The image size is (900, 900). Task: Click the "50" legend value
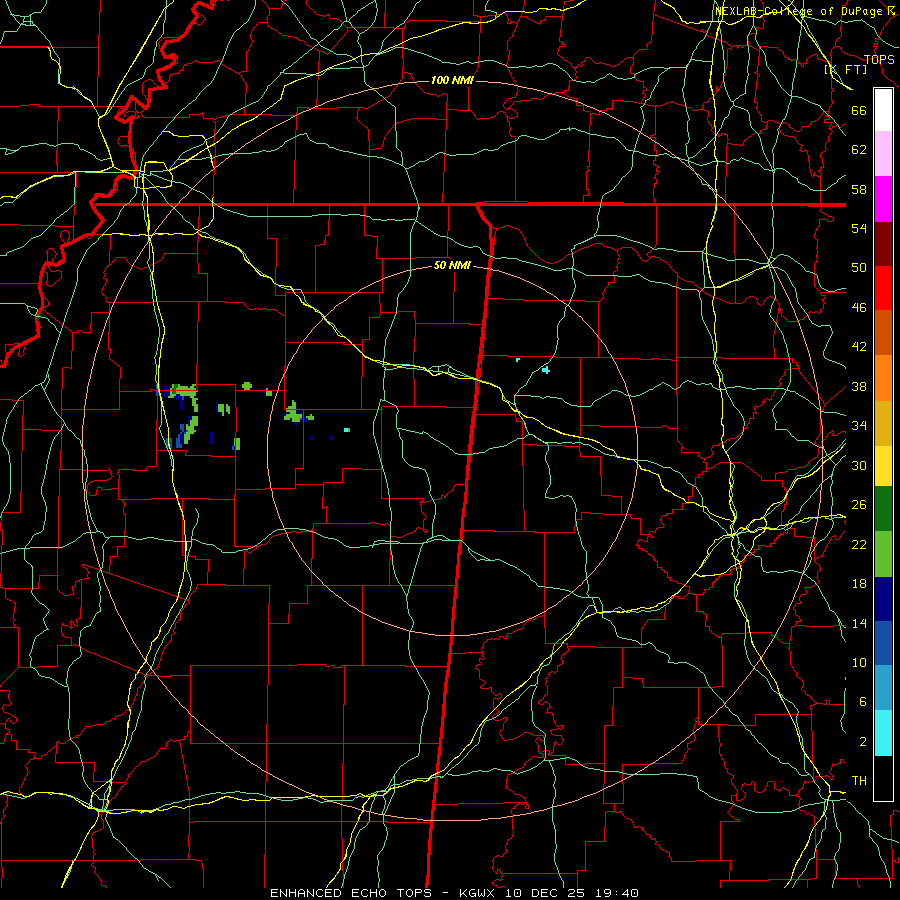pos(859,268)
